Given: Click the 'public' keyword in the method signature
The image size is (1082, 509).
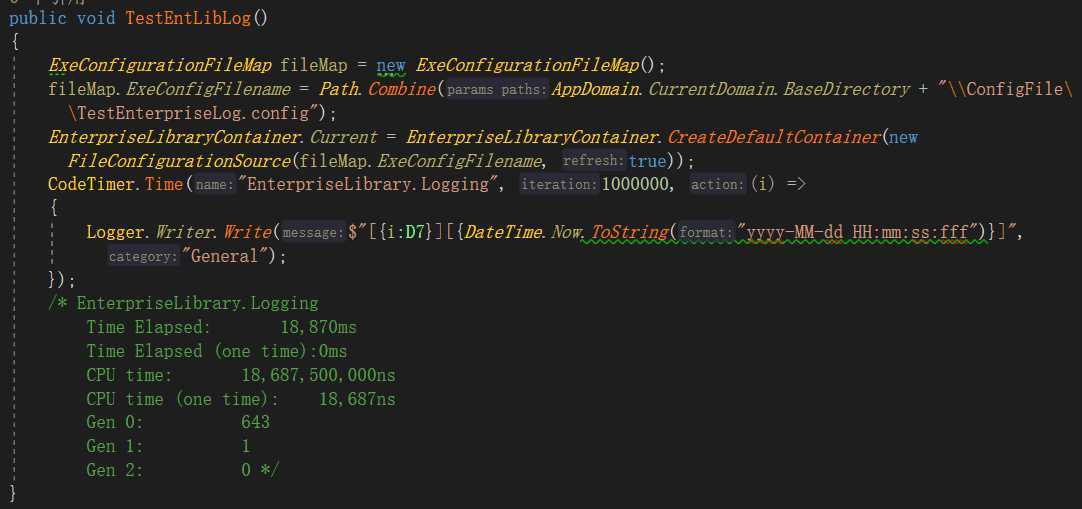Looking at the screenshot, I should (37, 18).
